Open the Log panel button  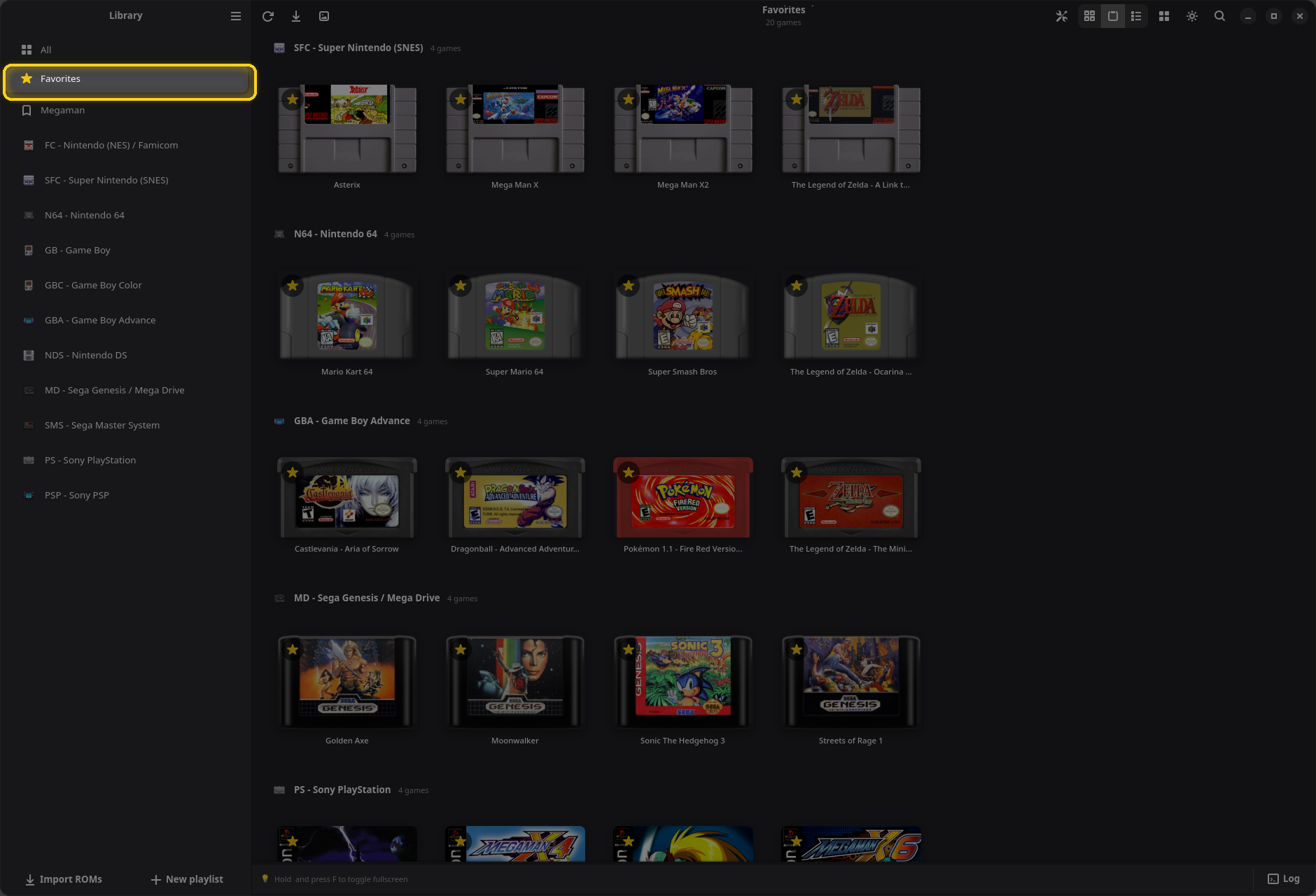1284,878
